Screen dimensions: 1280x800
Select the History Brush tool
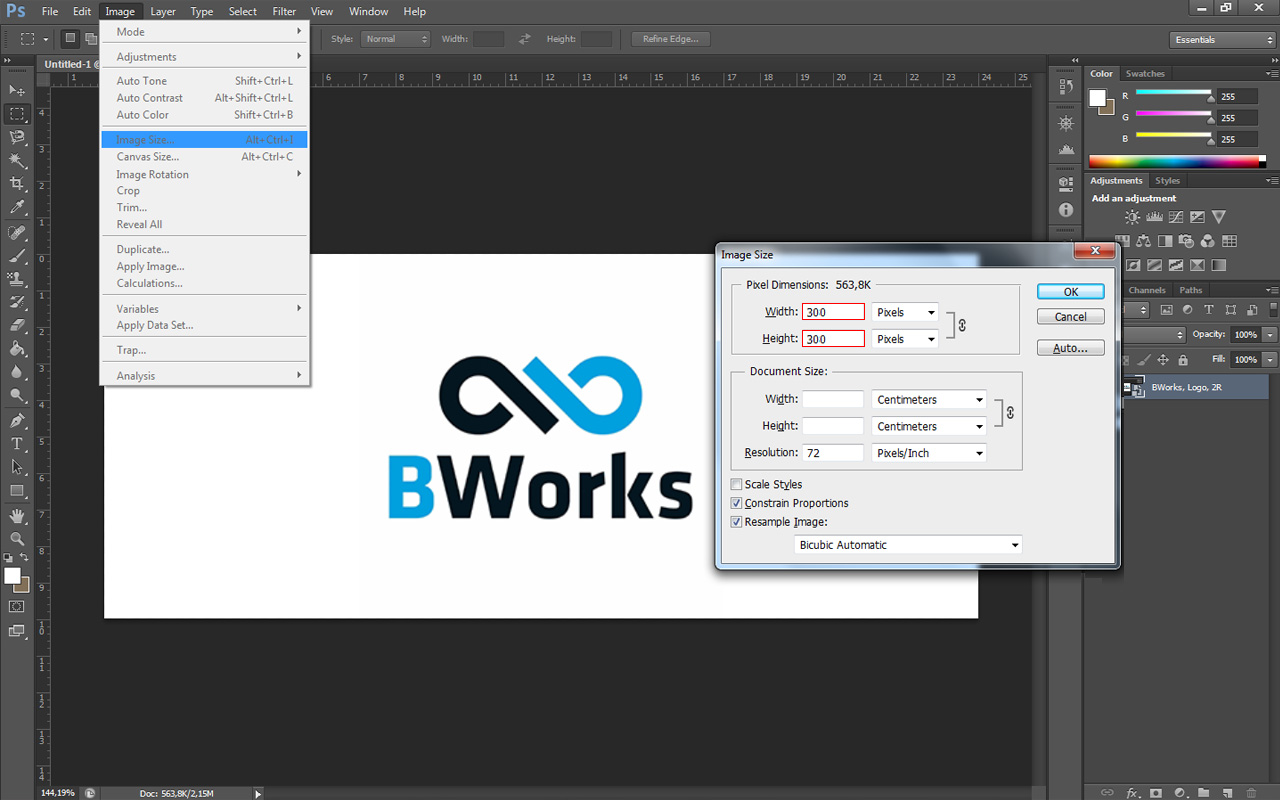pyautogui.click(x=17, y=301)
